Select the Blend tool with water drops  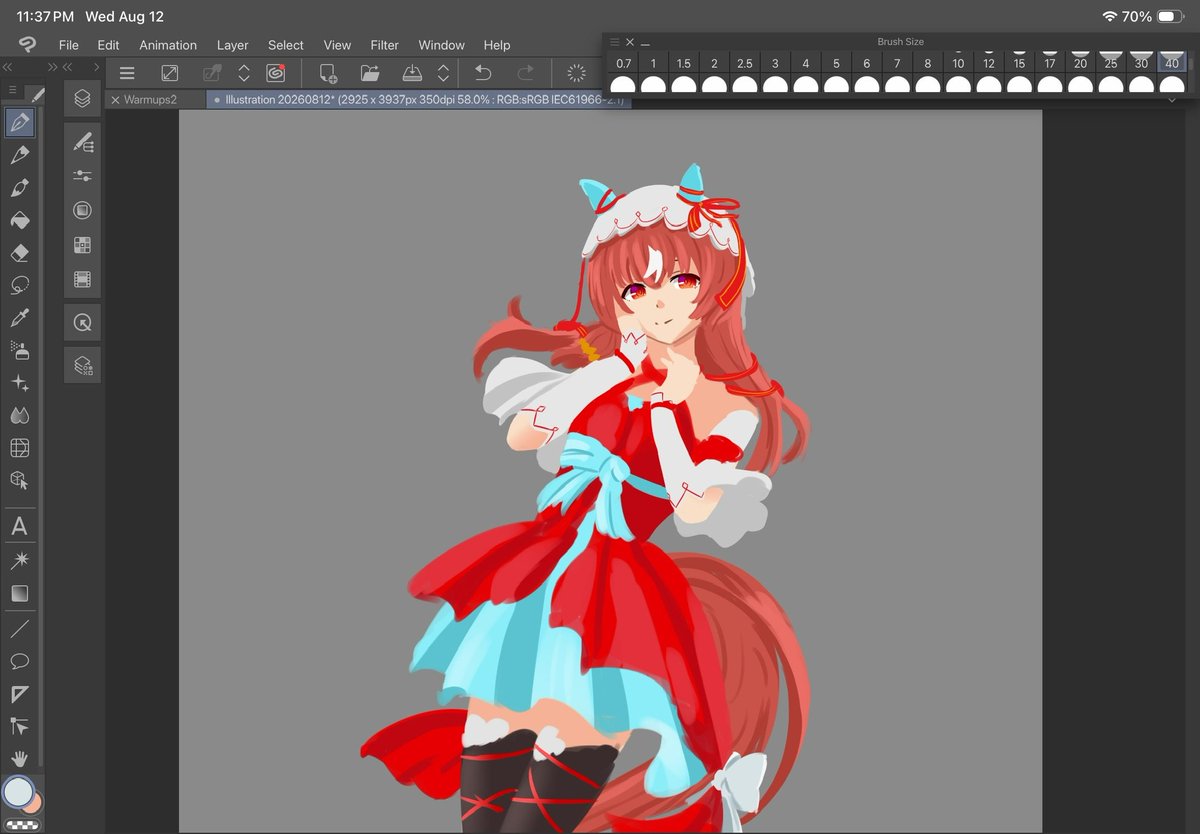(19, 415)
